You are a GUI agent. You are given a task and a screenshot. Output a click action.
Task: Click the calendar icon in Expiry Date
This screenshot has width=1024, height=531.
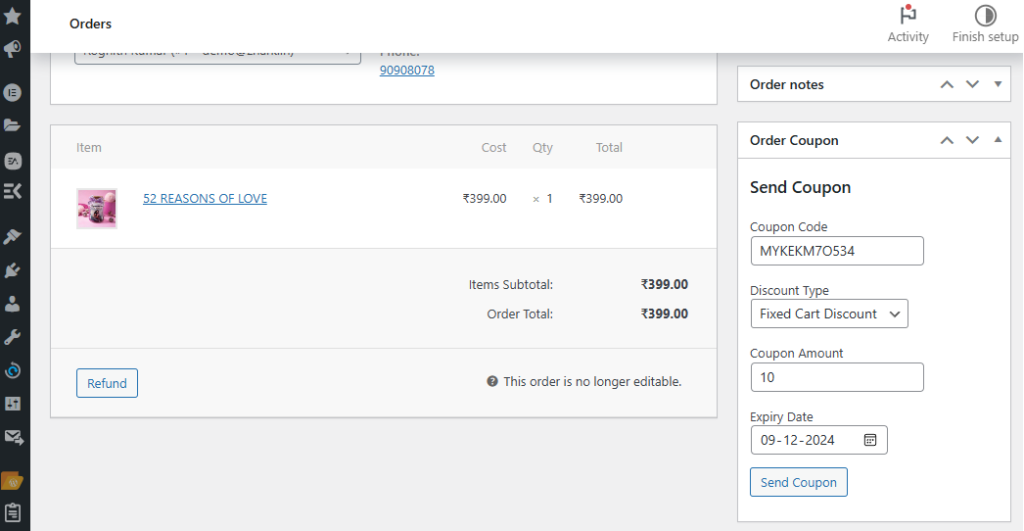point(870,440)
